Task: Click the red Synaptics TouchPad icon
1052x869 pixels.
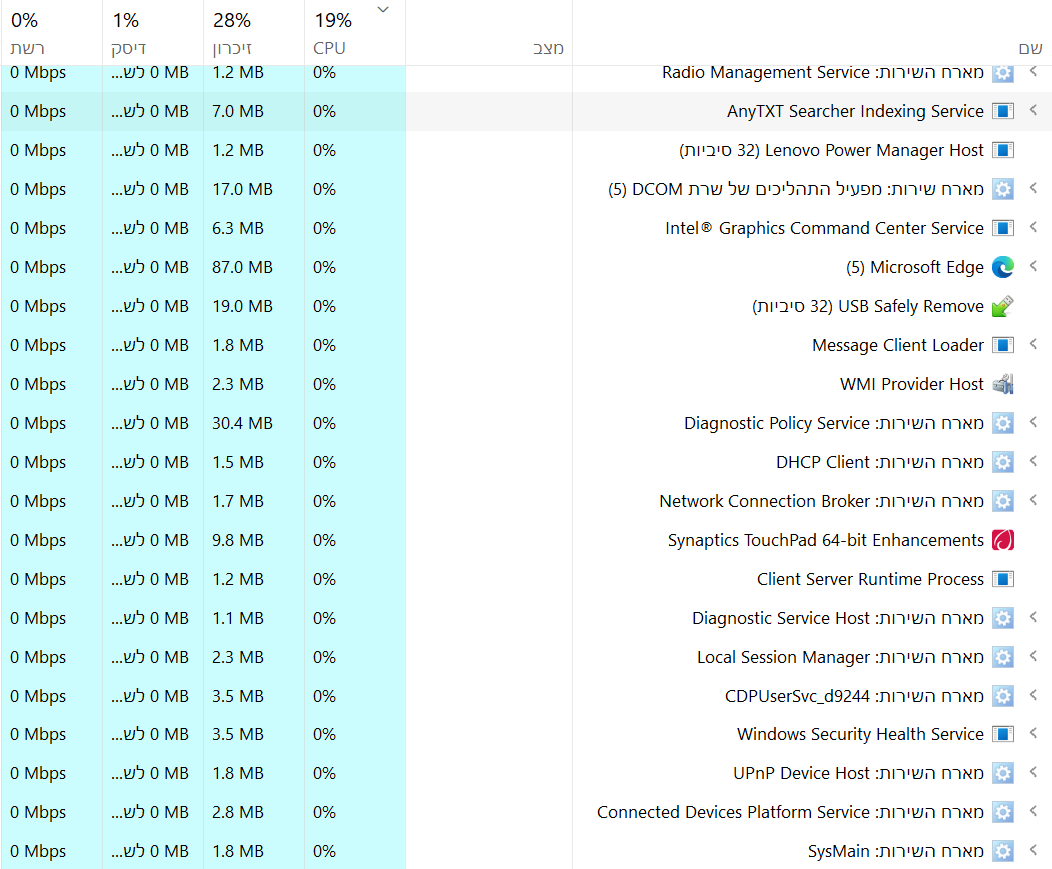Action: (1002, 540)
